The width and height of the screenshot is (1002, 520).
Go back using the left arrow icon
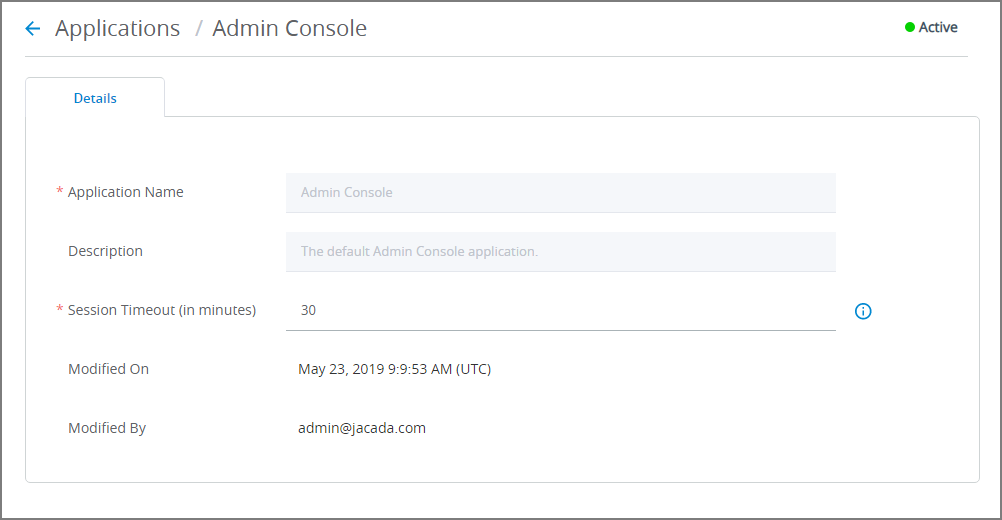click(33, 28)
